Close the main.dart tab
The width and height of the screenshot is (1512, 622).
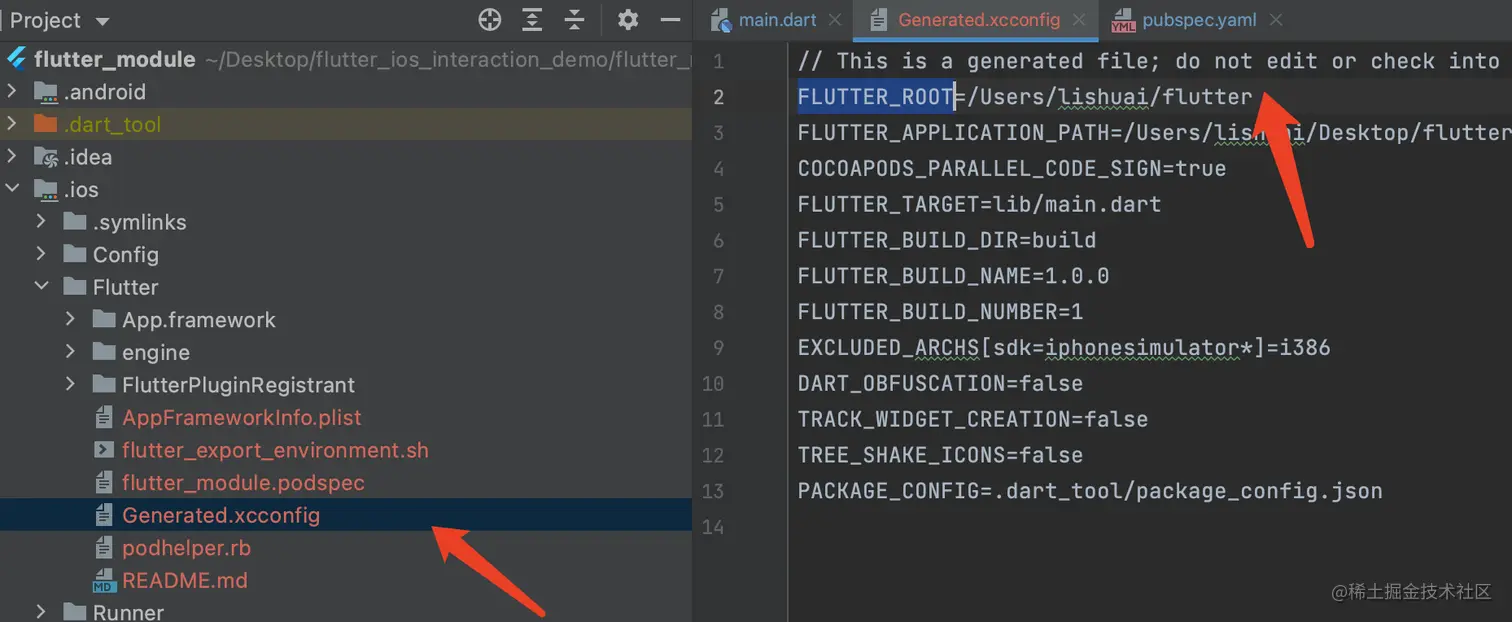[837, 20]
